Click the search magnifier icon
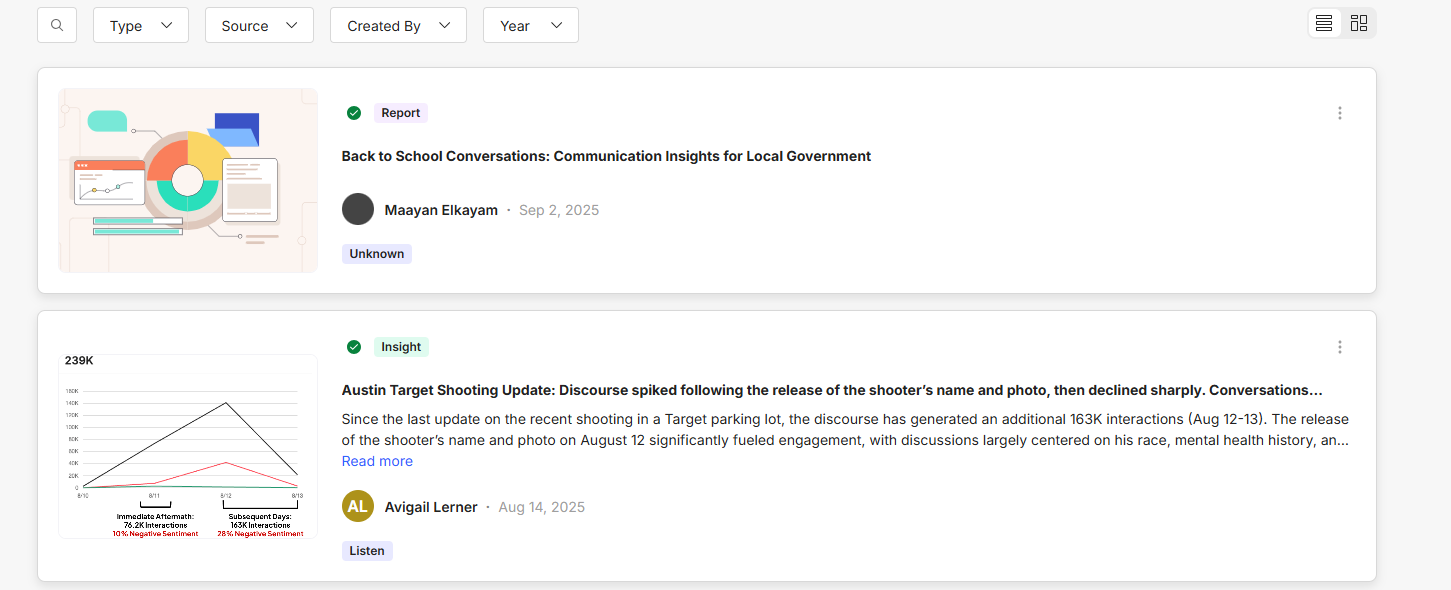The height and width of the screenshot is (590, 1451). coord(57,25)
